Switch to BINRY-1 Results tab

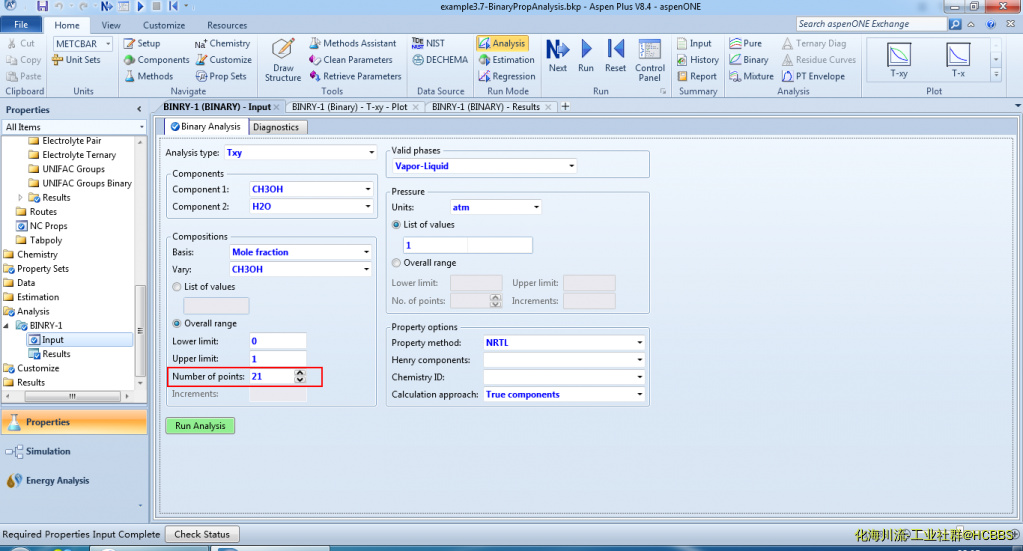click(x=486, y=106)
